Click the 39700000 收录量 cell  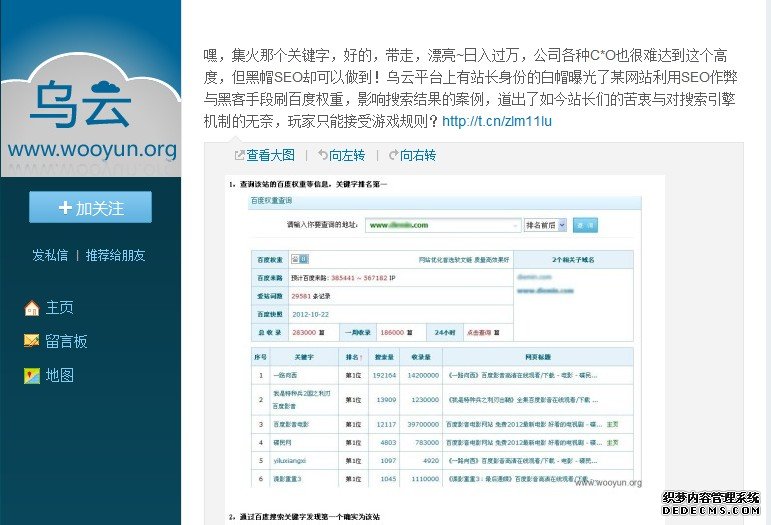click(x=423, y=424)
